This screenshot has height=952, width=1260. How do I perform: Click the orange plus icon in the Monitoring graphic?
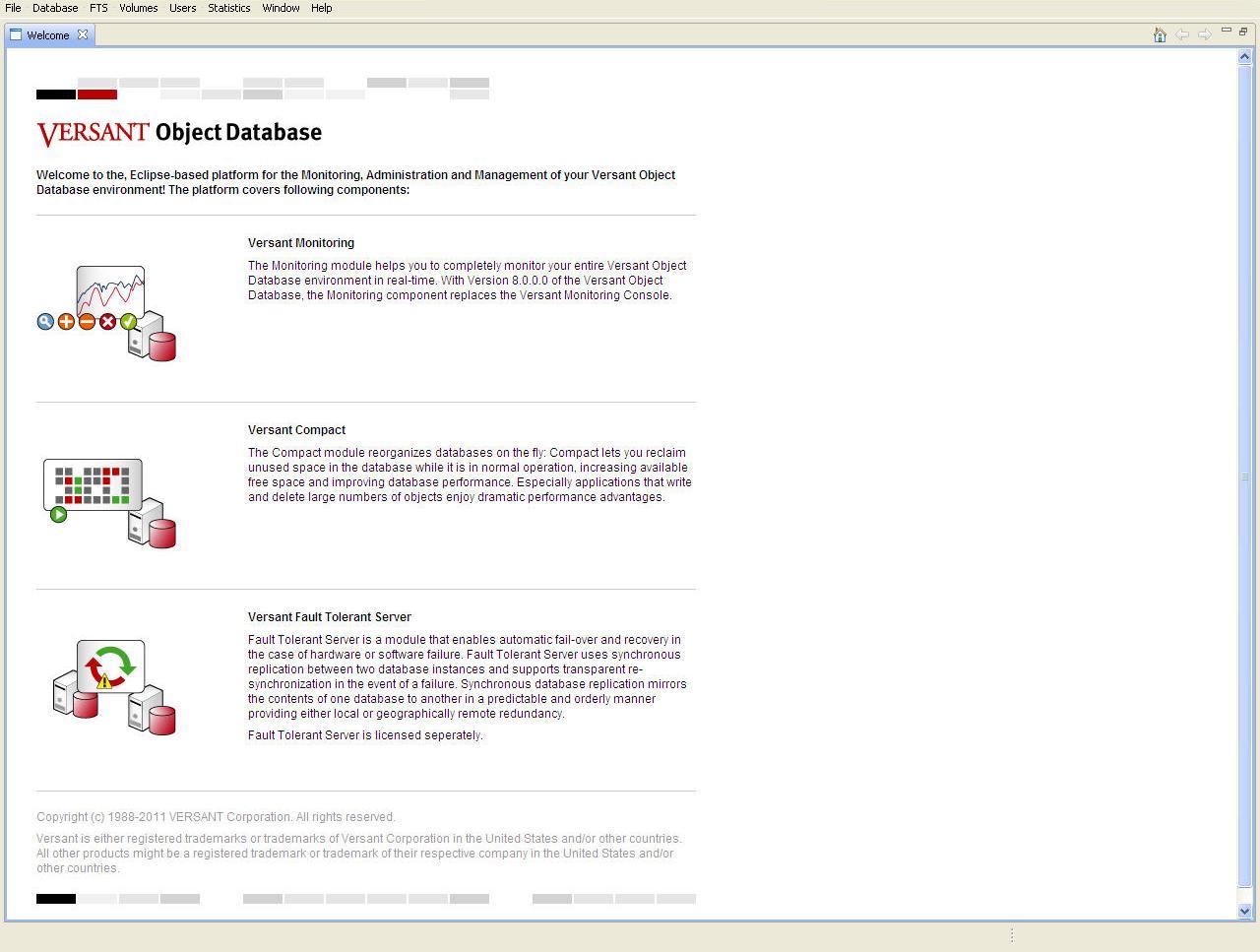[66, 321]
